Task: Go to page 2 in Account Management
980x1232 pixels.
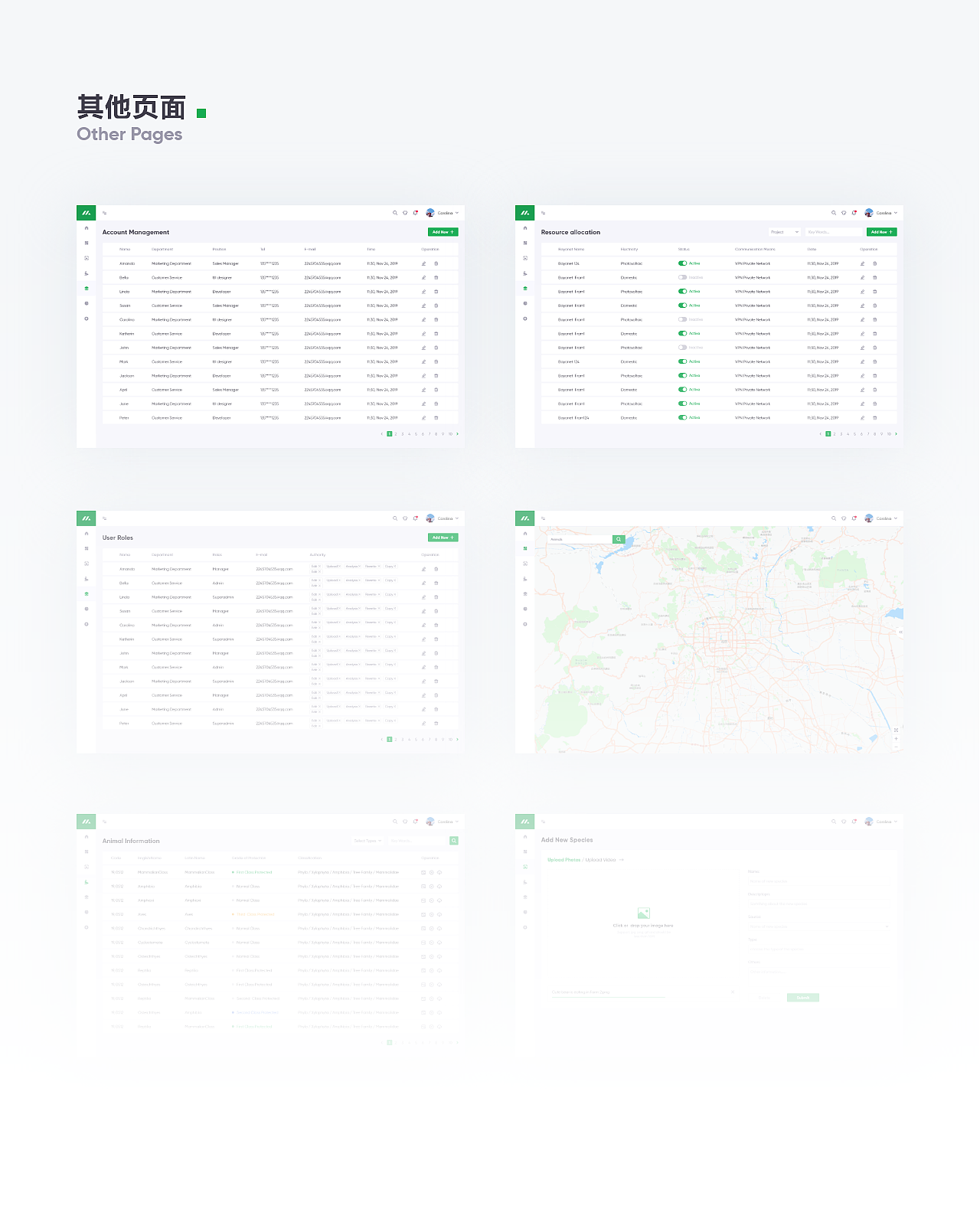Action: pyautogui.click(x=396, y=434)
